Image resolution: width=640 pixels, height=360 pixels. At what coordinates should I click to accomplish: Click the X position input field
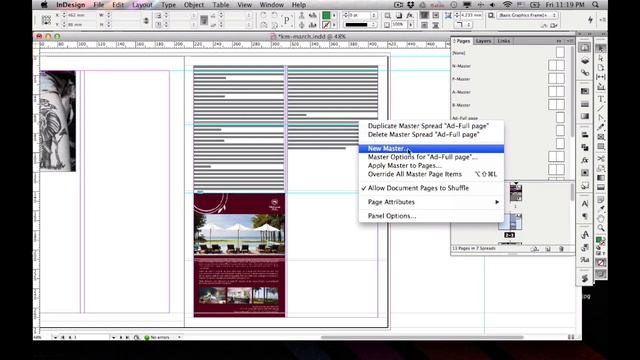(81, 15)
